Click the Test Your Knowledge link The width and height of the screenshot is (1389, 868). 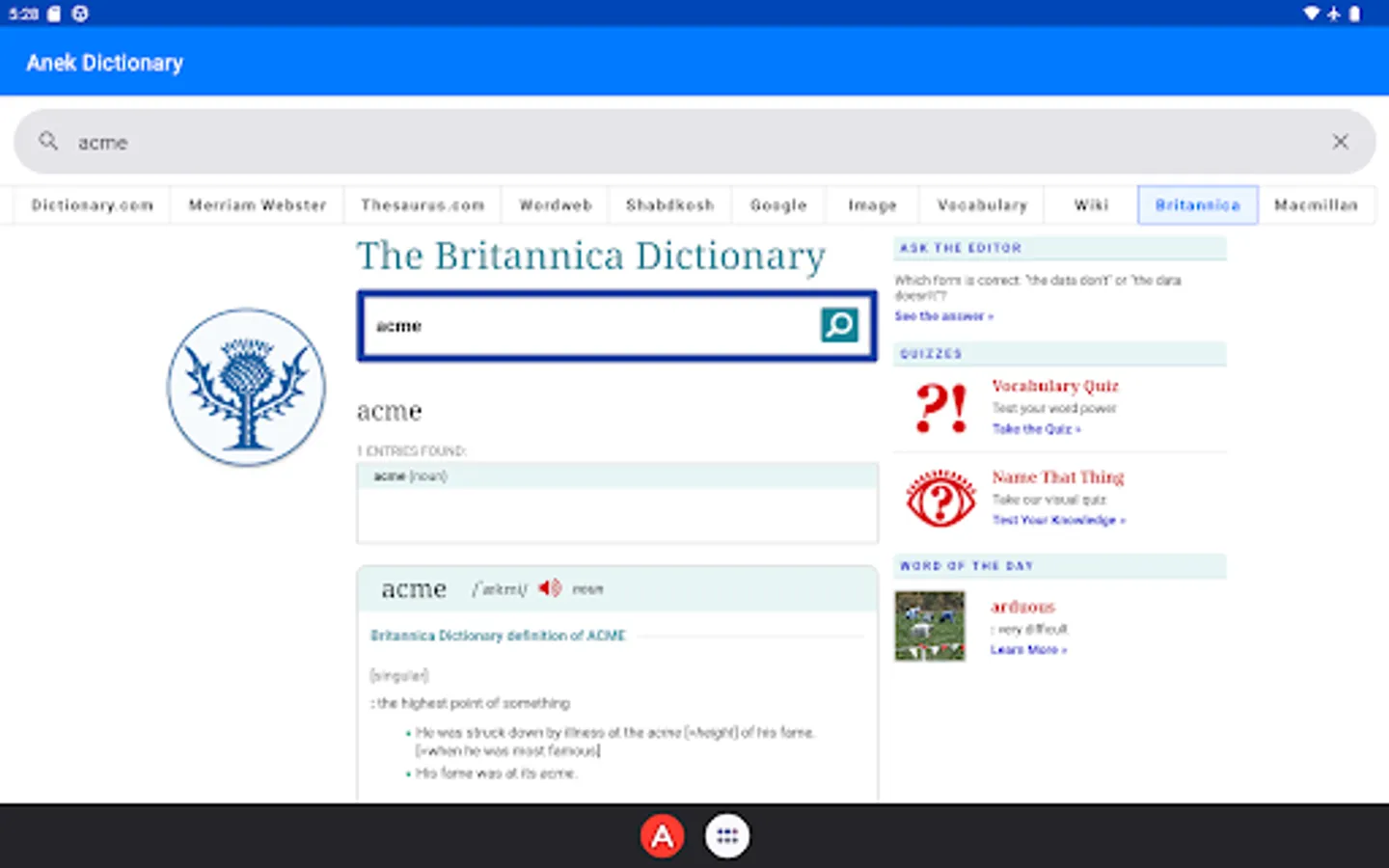tap(1059, 520)
